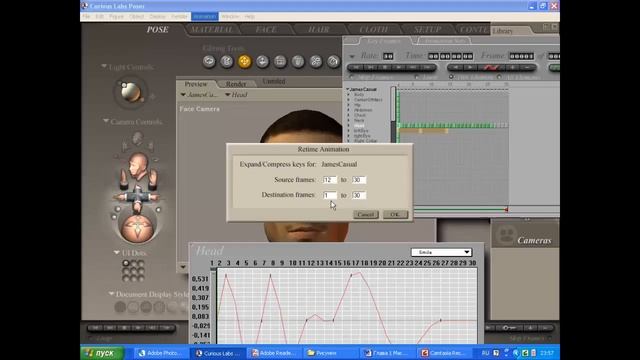Image resolution: width=640 pixels, height=360 pixels.
Task: Click the Destination frames end field
Action: tap(359, 195)
